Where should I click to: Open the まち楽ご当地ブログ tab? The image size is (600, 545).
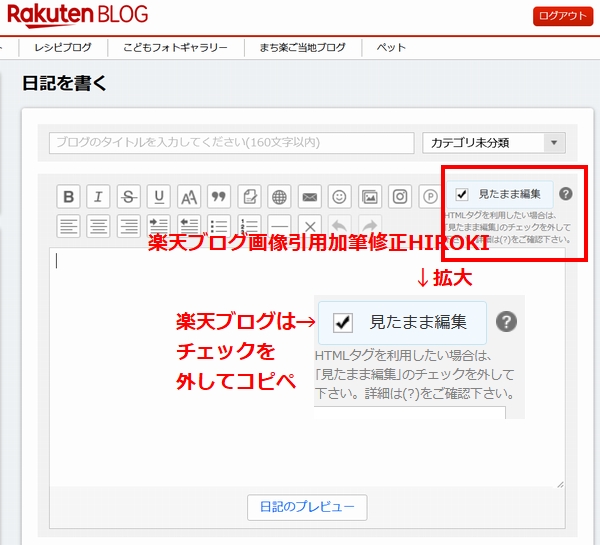point(303,47)
